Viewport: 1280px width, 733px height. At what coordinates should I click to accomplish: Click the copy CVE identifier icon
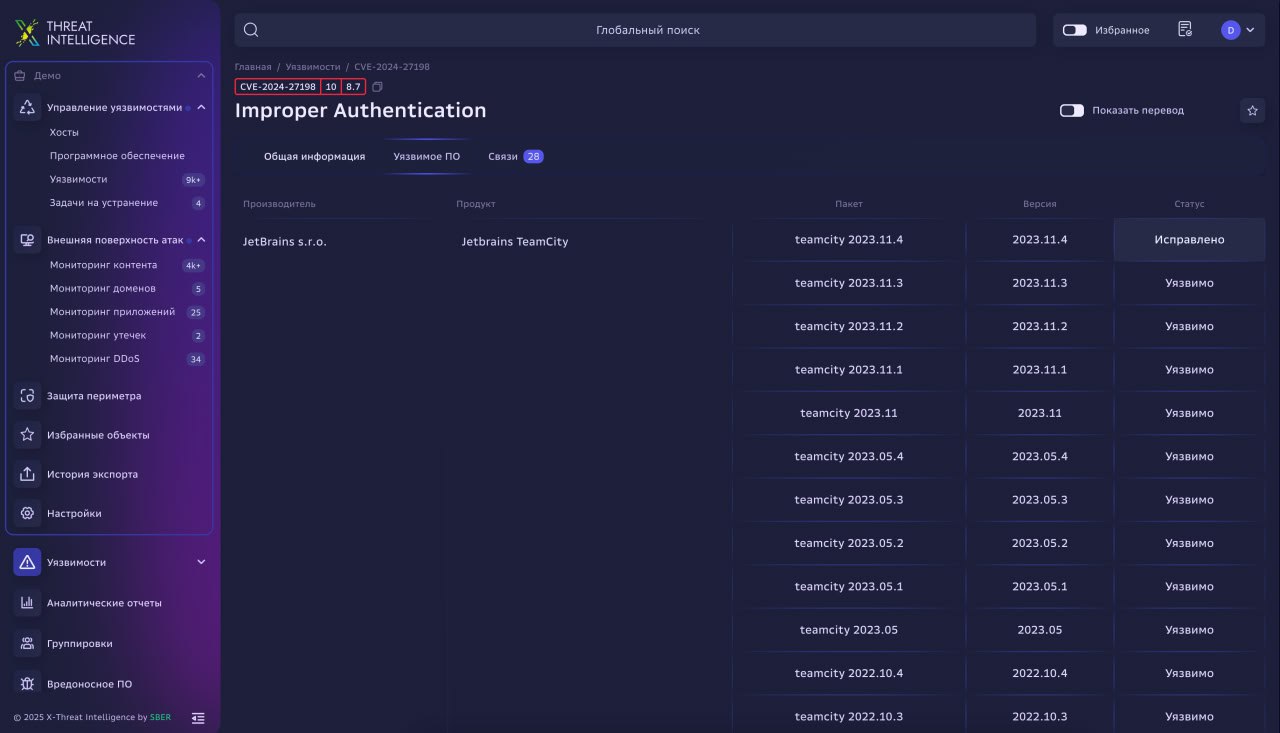tap(377, 87)
